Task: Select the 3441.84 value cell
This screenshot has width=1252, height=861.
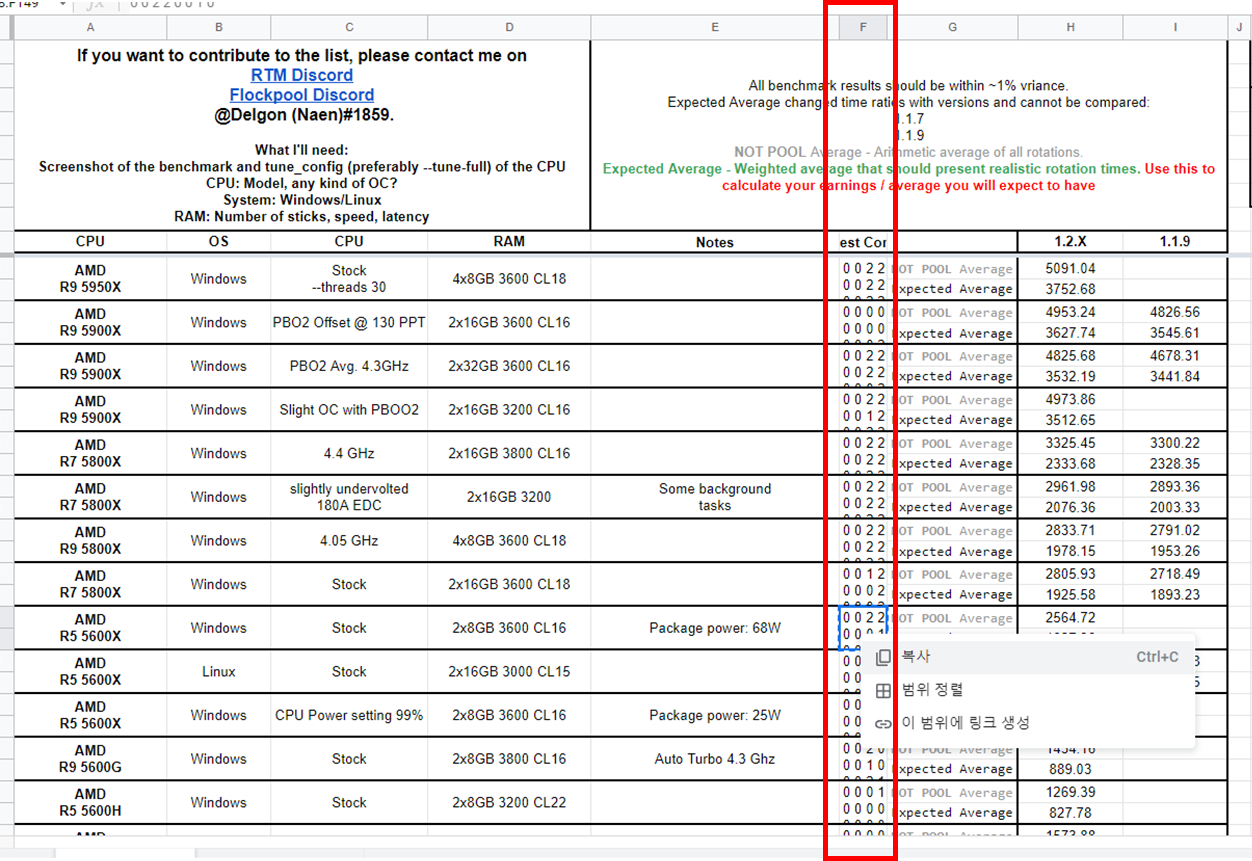Action: 1175,377
